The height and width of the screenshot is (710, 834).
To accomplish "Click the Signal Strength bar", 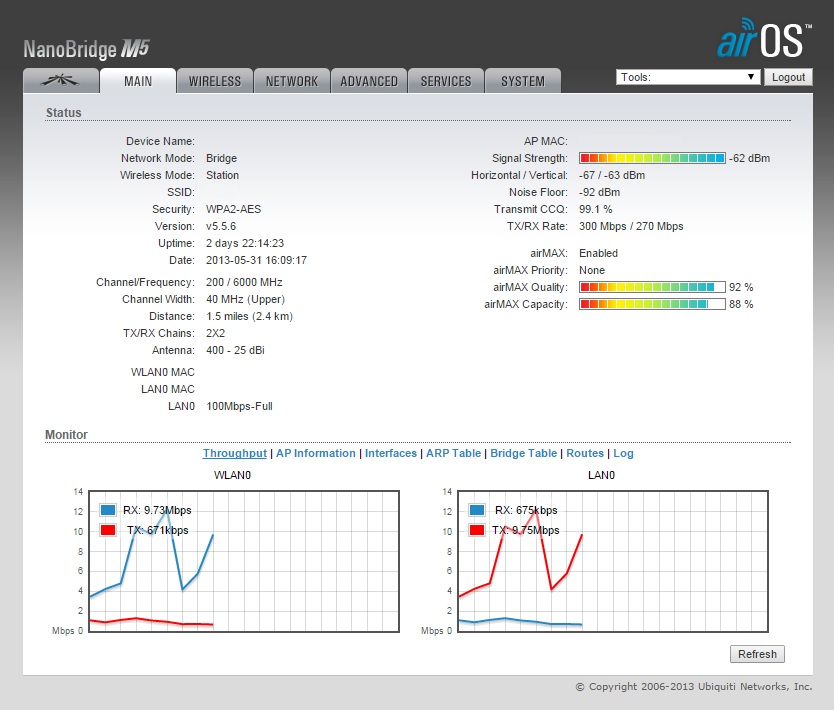I will (652, 158).
